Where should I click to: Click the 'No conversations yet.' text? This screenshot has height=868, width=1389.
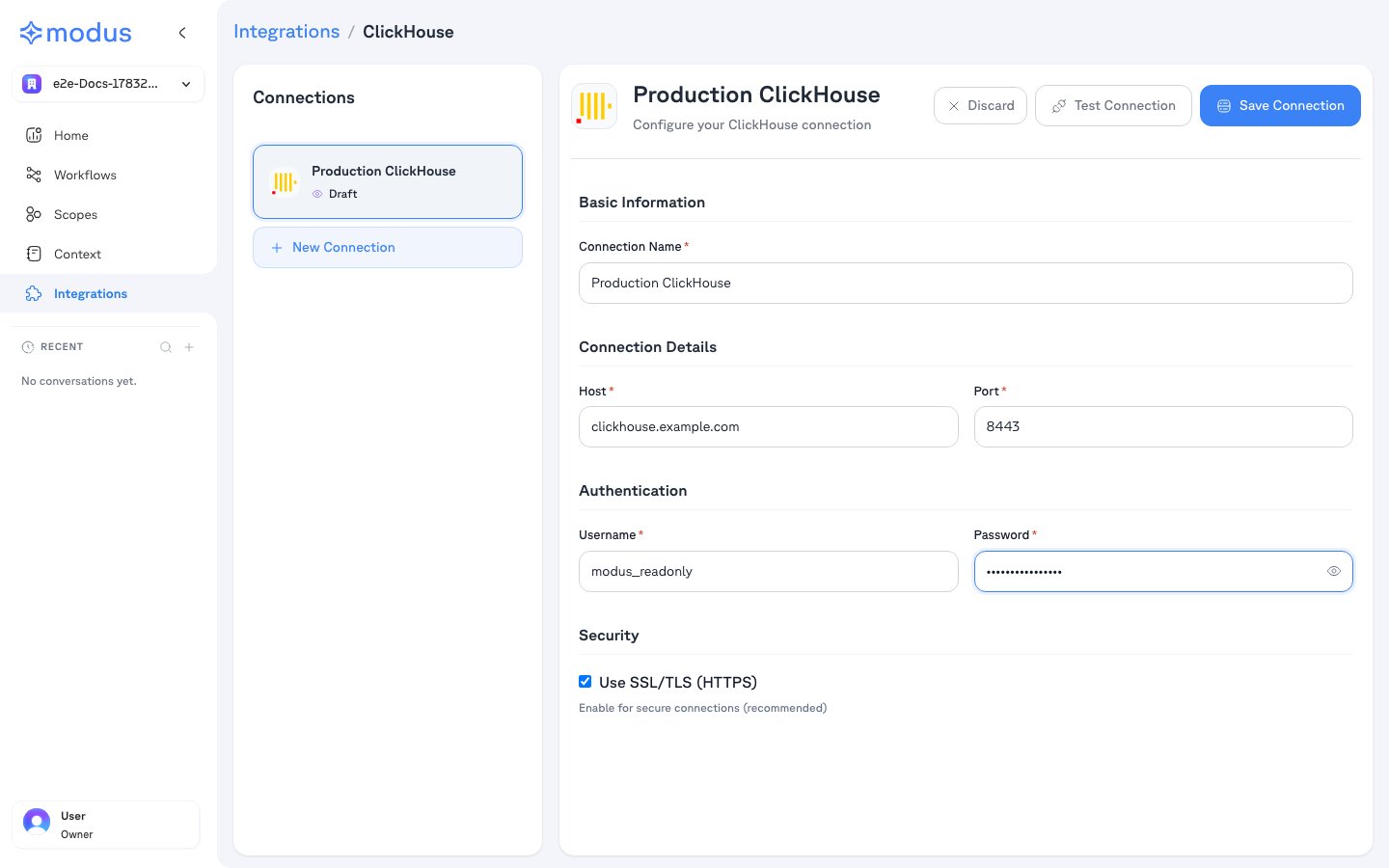click(79, 381)
